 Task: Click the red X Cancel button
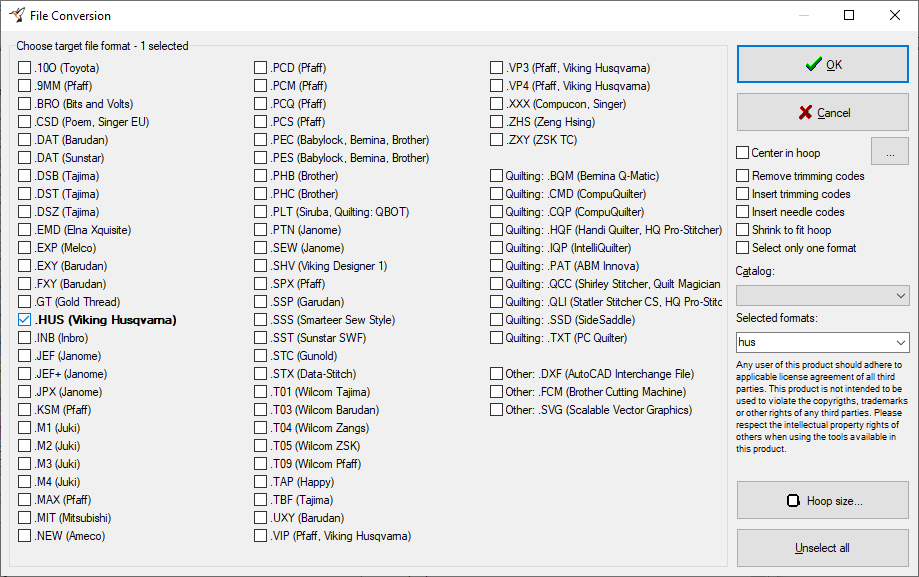[x=822, y=113]
